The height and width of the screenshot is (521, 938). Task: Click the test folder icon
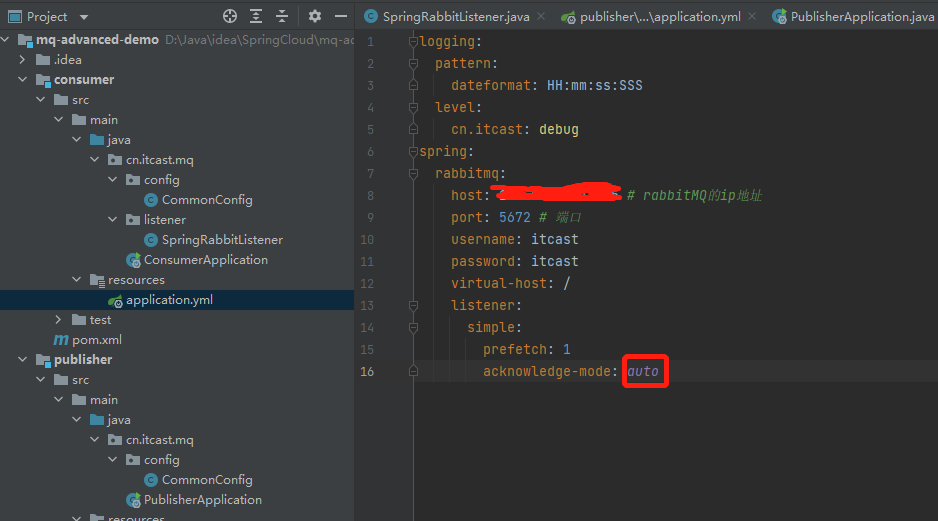coord(79,319)
